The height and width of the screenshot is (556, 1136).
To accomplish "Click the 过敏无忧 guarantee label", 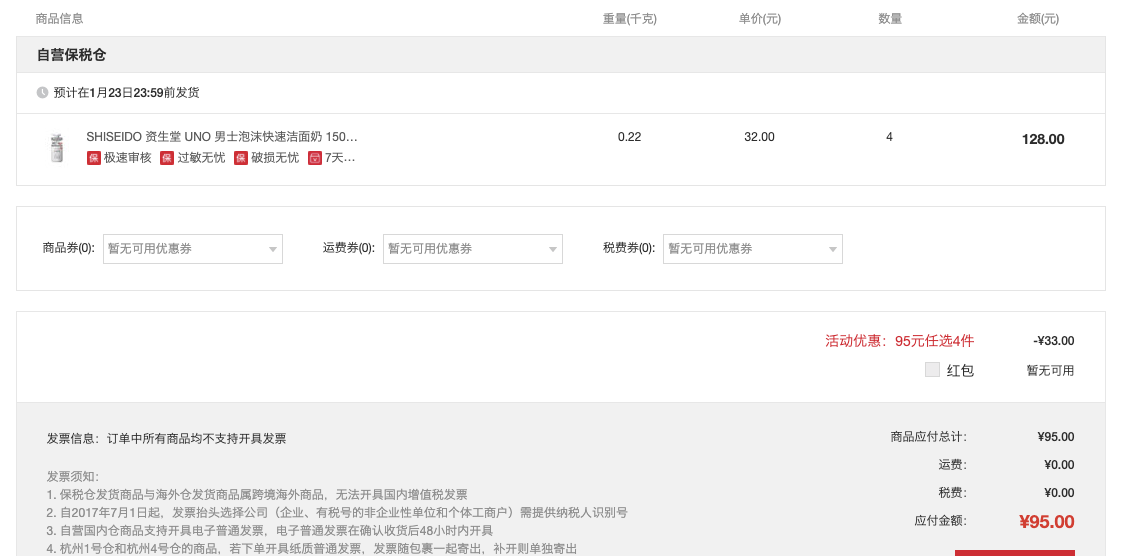I will 201,158.
